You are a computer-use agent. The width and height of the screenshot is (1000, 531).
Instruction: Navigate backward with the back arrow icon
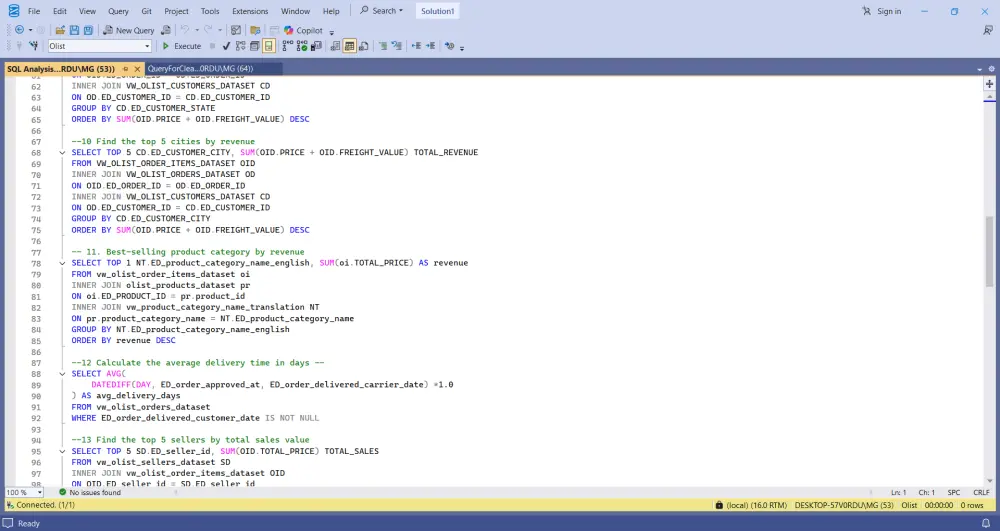click(19, 30)
